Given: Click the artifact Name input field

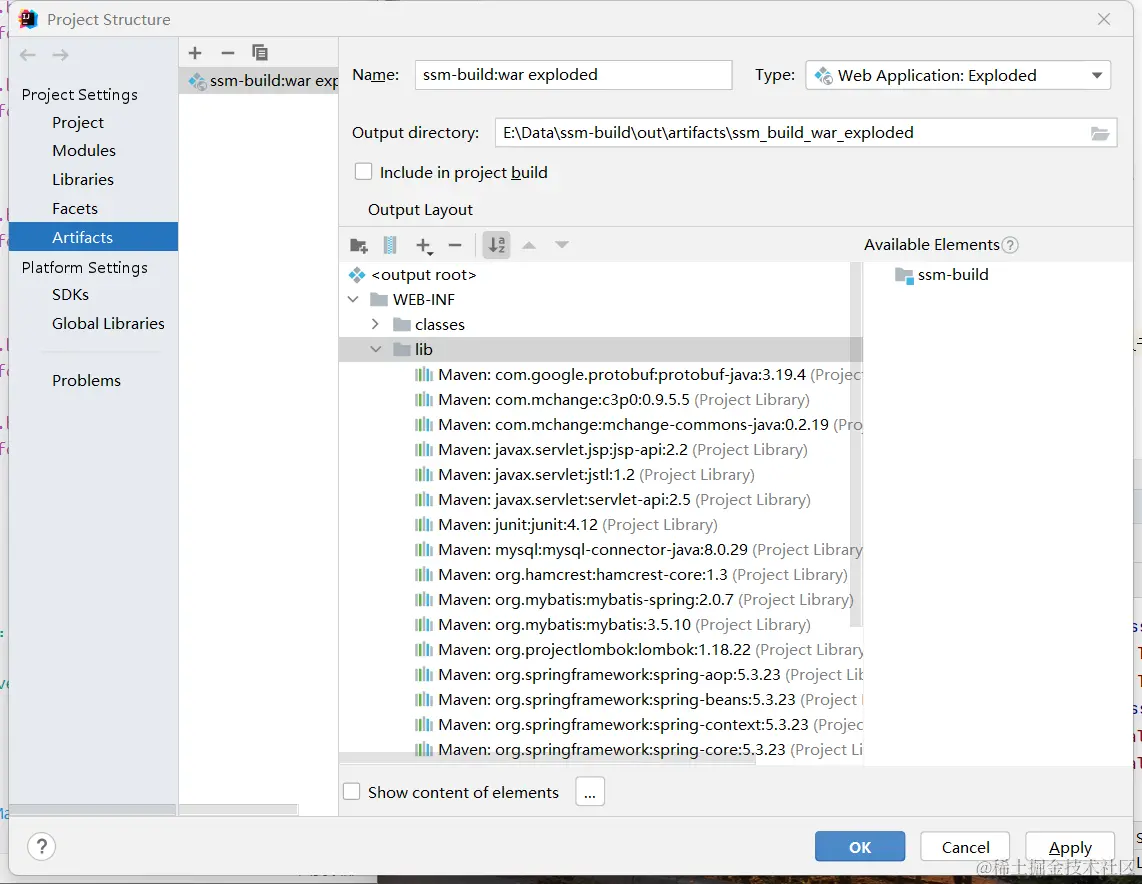Looking at the screenshot, I should 573,75.
